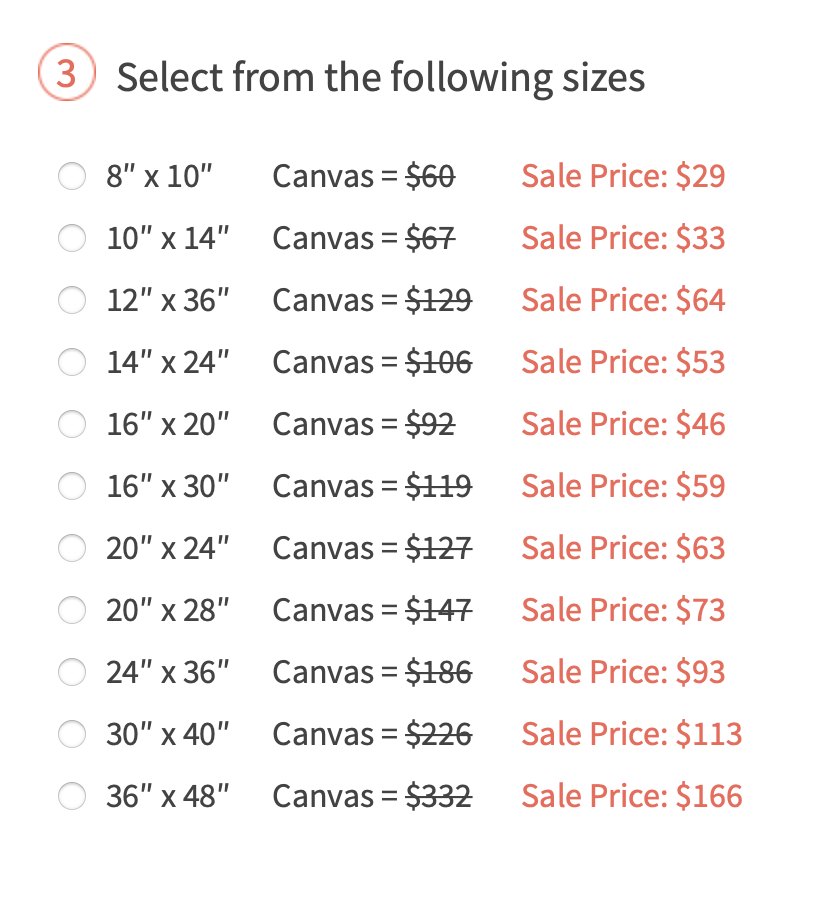Image resolution: width=832 pixels, height=898 pixels.
Task: Select the 24" x 36" radio button
Action: pyautogui.click(x=72, y=673)
